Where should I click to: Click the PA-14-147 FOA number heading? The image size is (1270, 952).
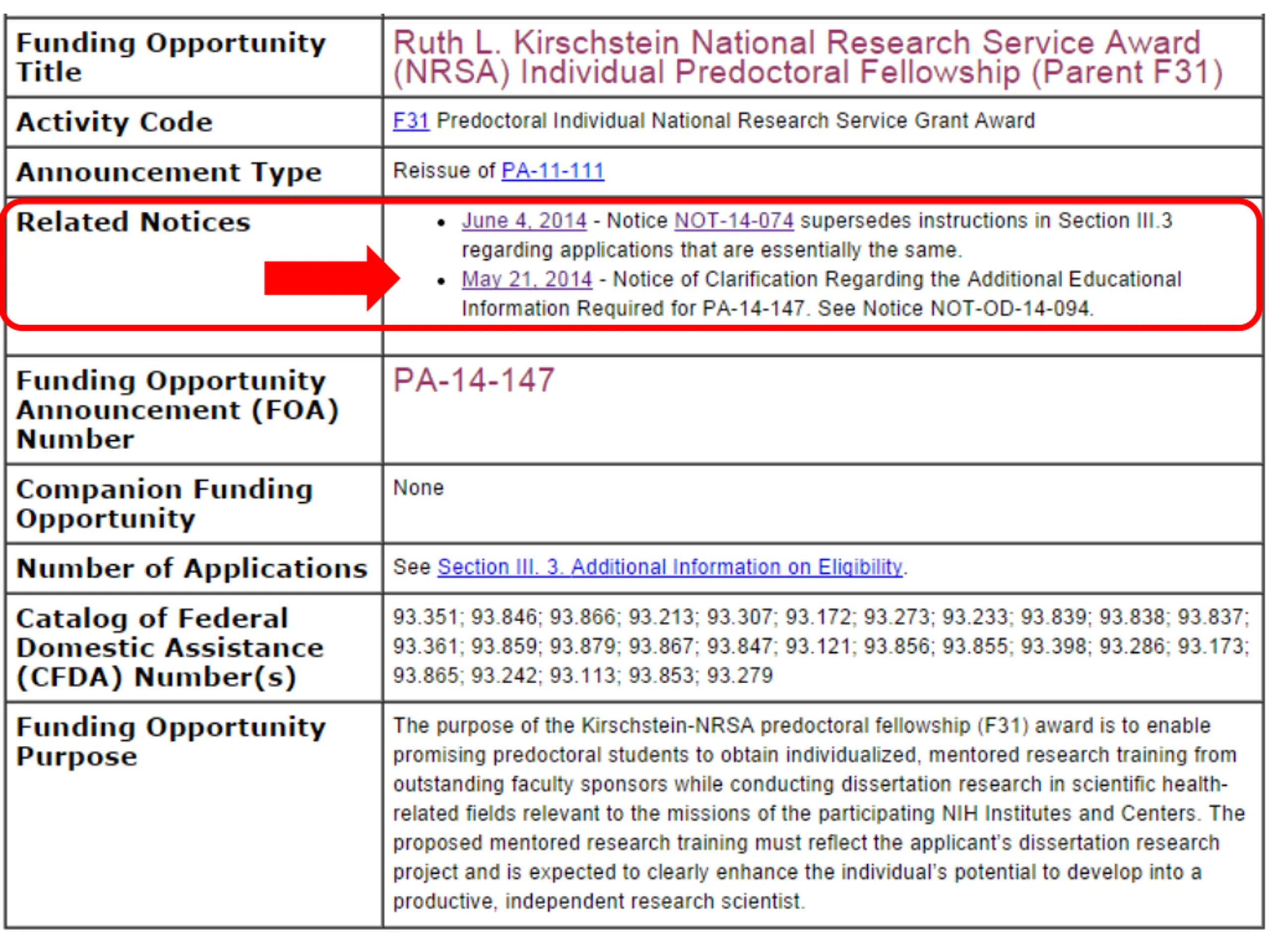[x=474, y=380]
